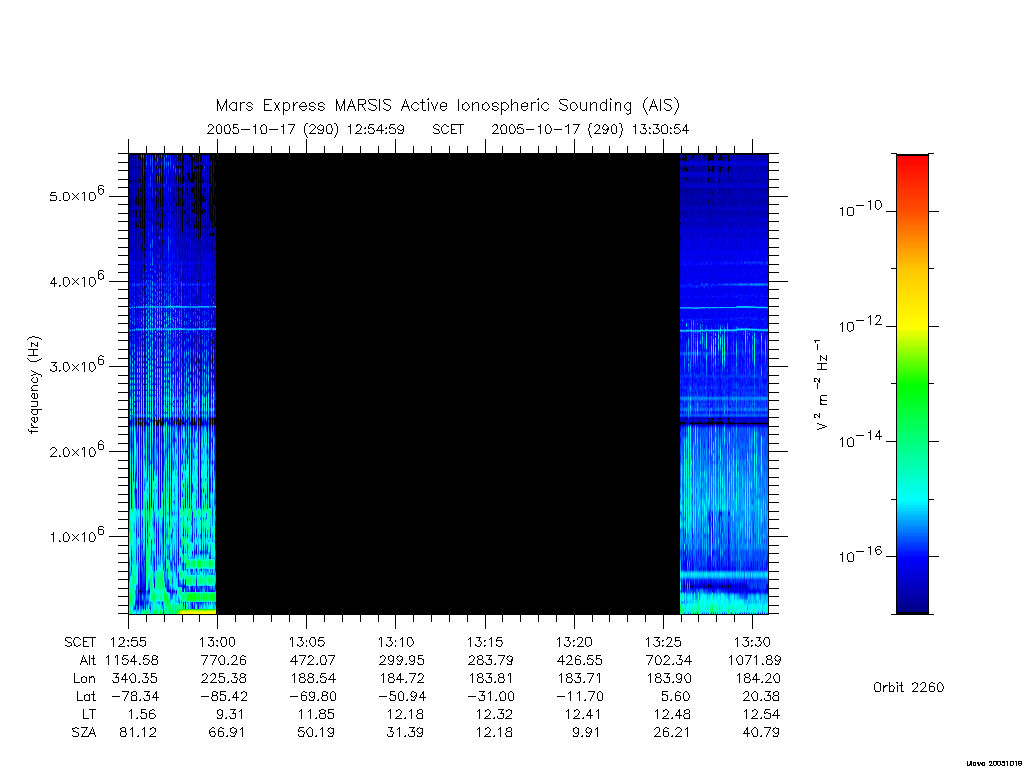Click the 'Alt' row label
The height and width of the screenshot is (768, 1024).
tap(87, 660)
